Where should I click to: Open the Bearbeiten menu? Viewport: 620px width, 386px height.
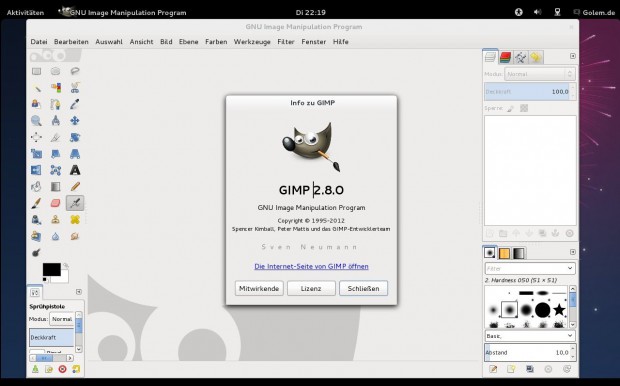[71, 42]
